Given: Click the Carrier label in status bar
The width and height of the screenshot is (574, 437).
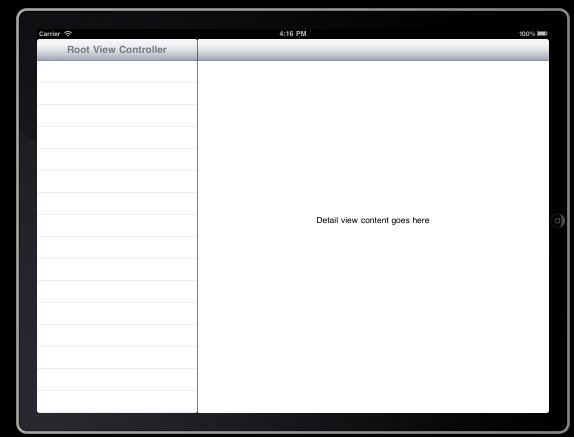Looking at the screenshot, I should (x=49, y=34).
